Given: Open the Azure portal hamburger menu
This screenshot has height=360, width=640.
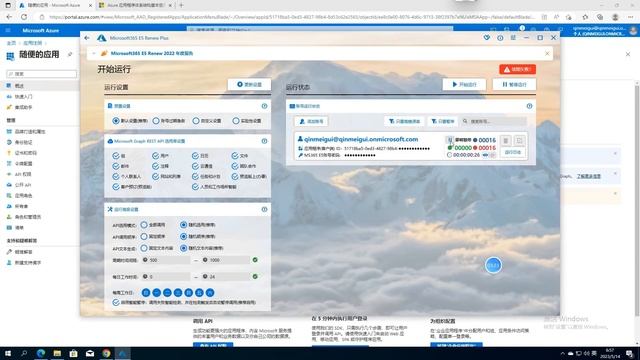Looking at the screenshot, I should (x=8, y=30).
